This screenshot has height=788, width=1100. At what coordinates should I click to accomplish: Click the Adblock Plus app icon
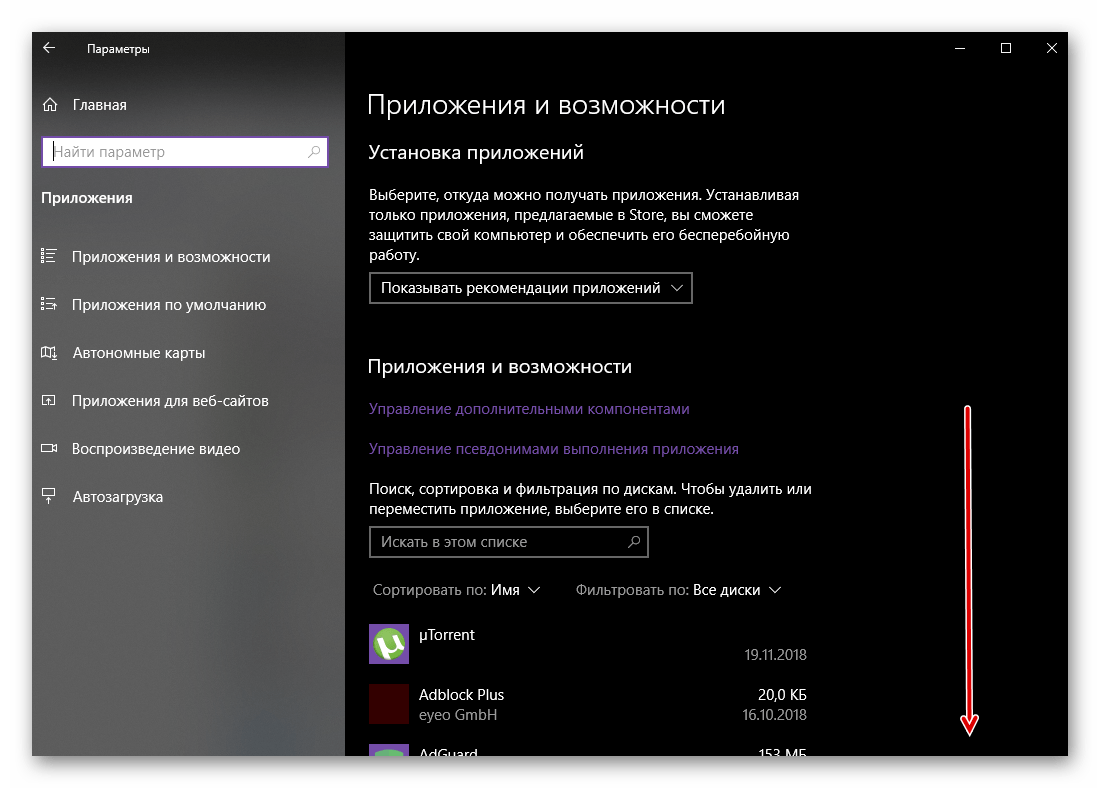point(389,704)
